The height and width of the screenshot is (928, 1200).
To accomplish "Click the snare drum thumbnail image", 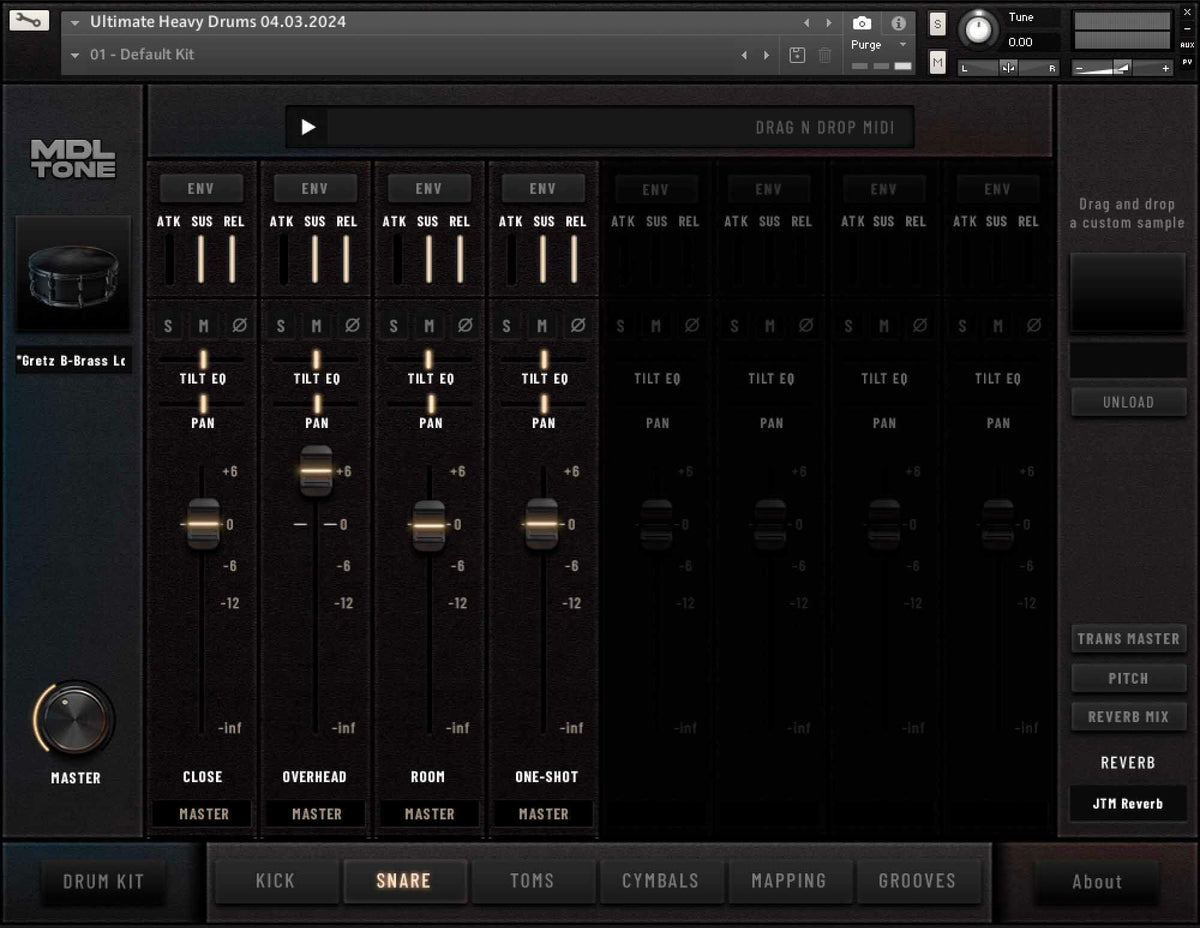I will (x=73, y=274).
